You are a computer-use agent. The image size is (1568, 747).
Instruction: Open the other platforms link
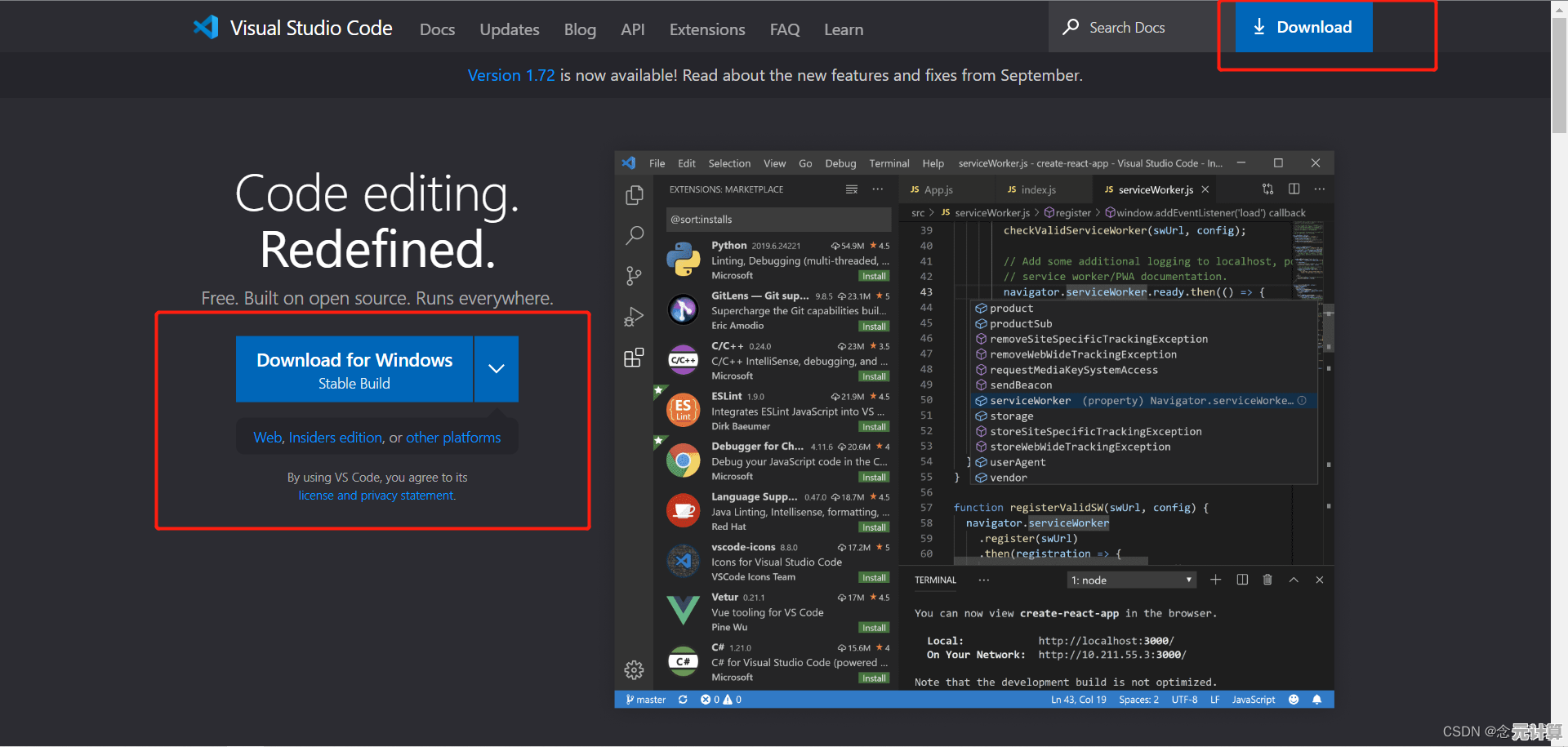(453, 438)
